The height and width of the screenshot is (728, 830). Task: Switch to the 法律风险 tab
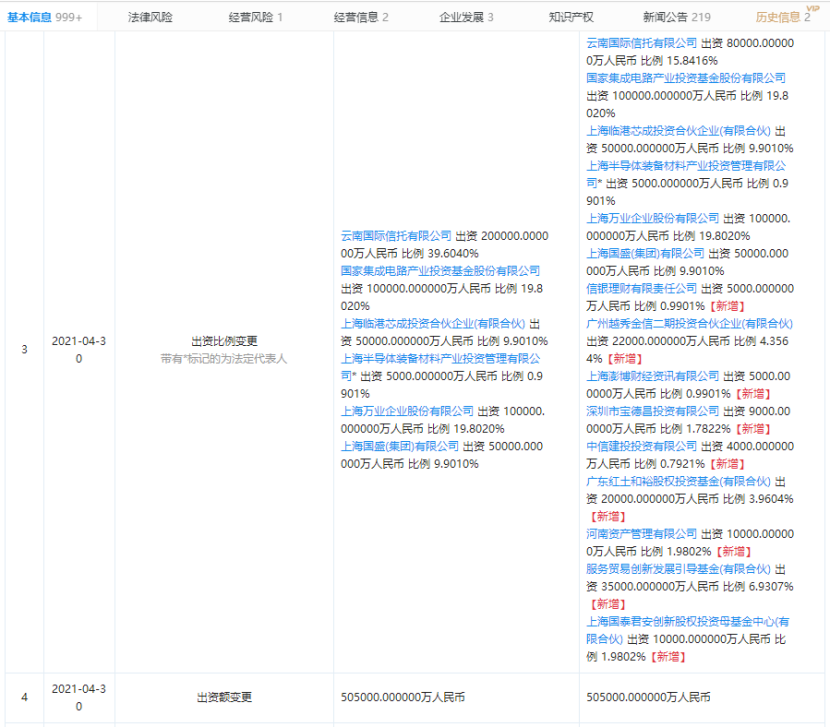(x=150, y=17)
